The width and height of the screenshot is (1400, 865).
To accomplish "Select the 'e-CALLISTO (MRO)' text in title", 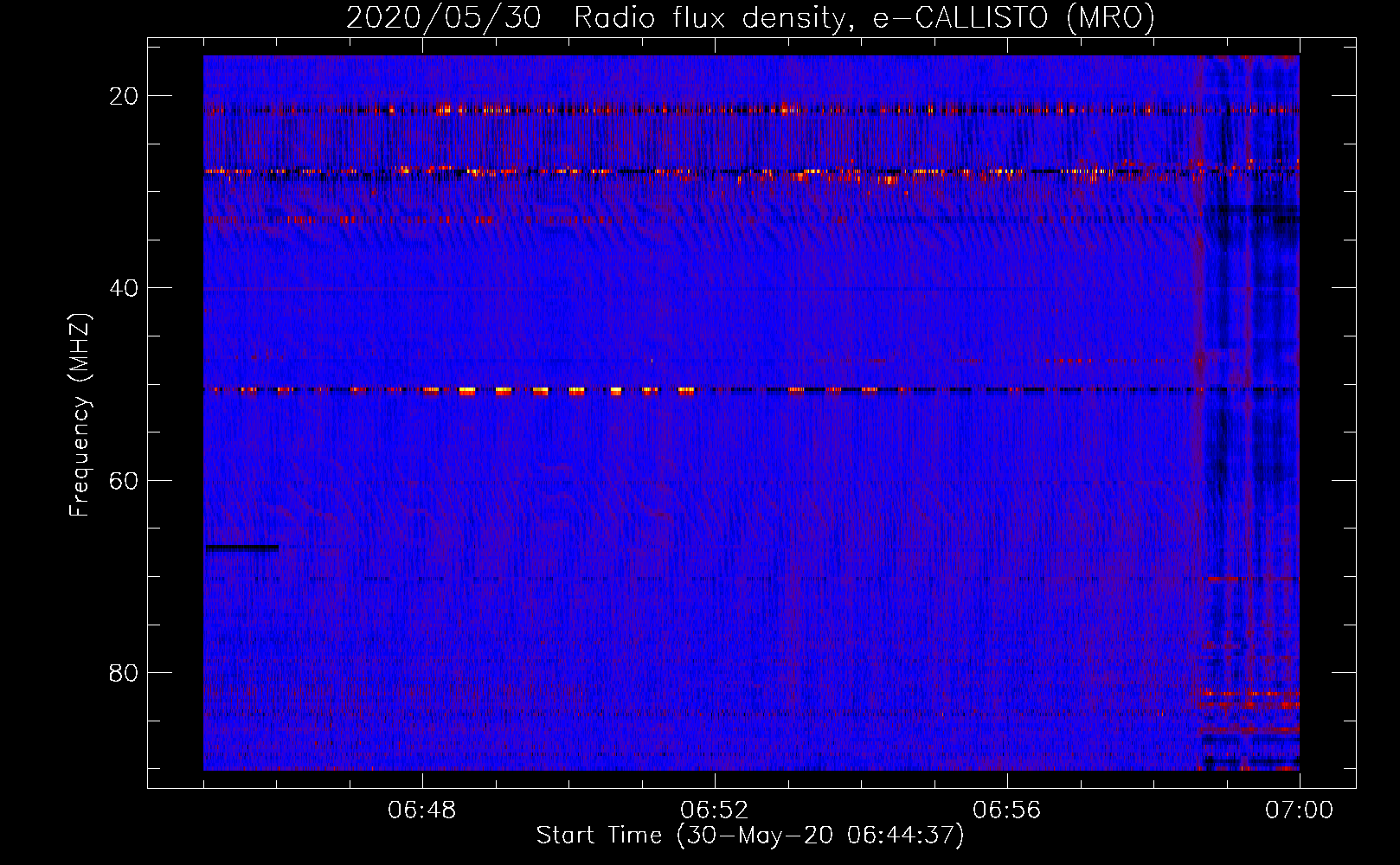I will pos(1013,17).
